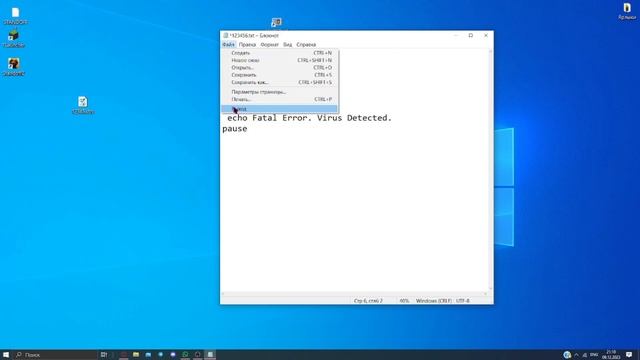The height and width of the screenshot is (360, 640).
Task: Open the red taskbar app icon
Action: click(124, 355)
